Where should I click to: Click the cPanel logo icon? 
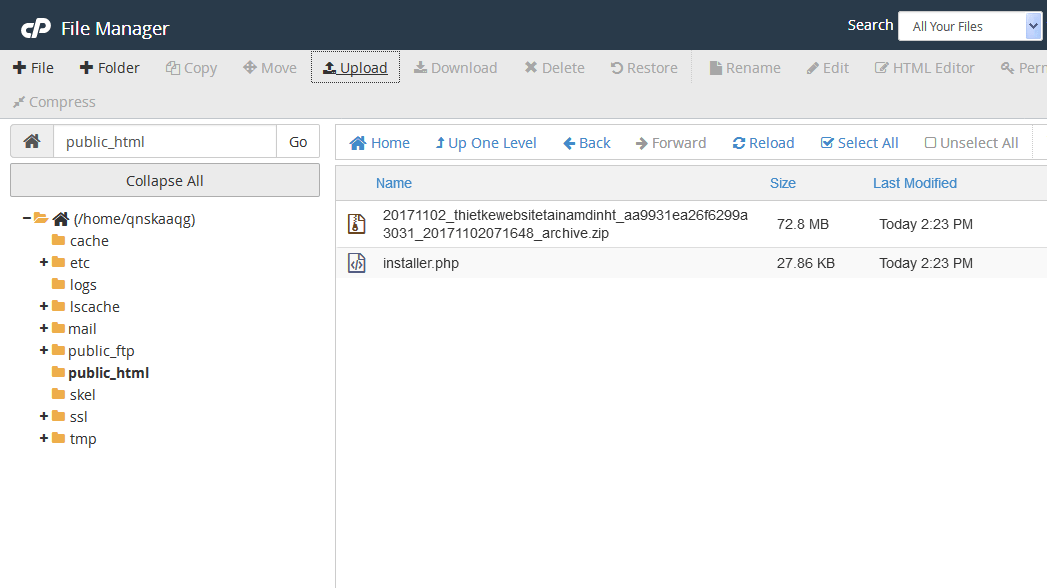click(x=36, y=28)
